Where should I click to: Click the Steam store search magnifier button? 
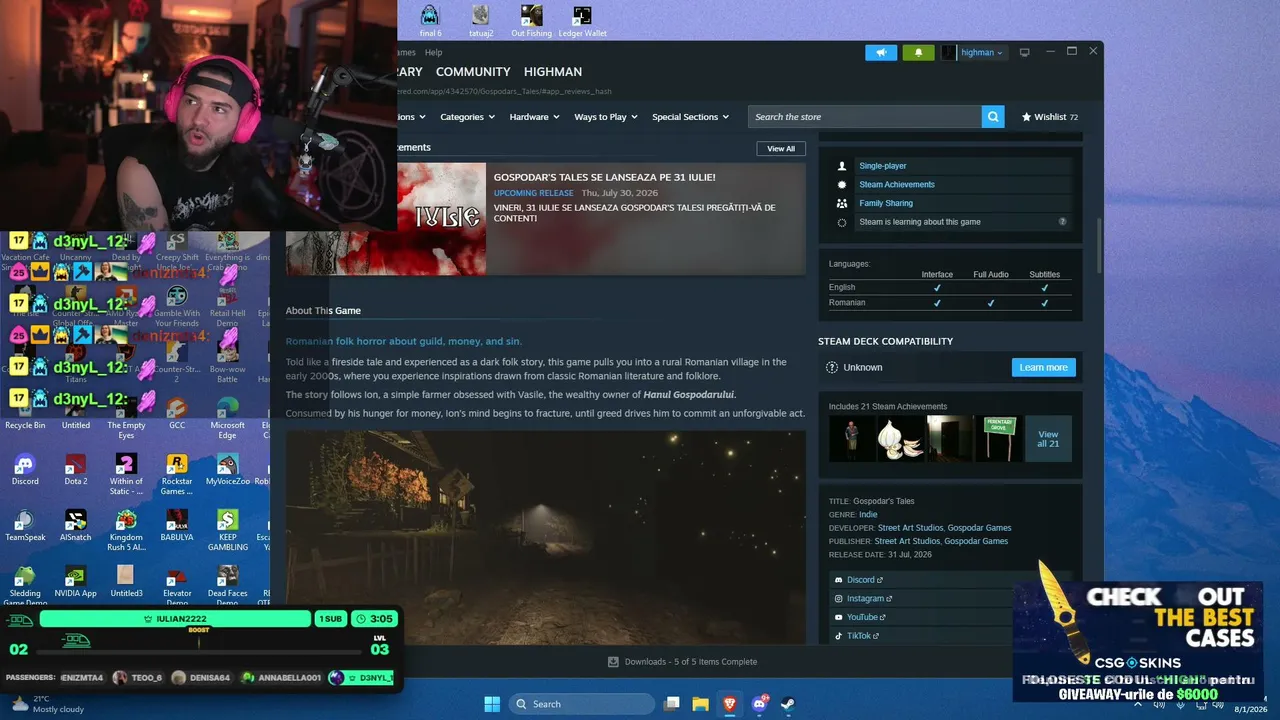(x=992, y=117)
